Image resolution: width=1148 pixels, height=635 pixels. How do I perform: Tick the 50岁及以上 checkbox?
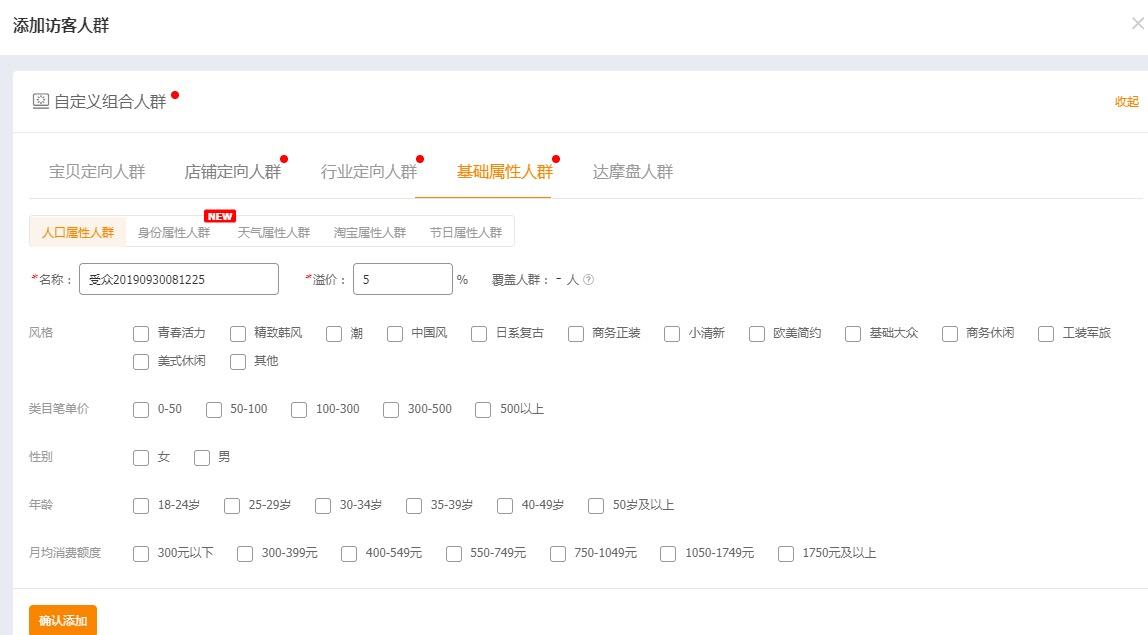596,506
